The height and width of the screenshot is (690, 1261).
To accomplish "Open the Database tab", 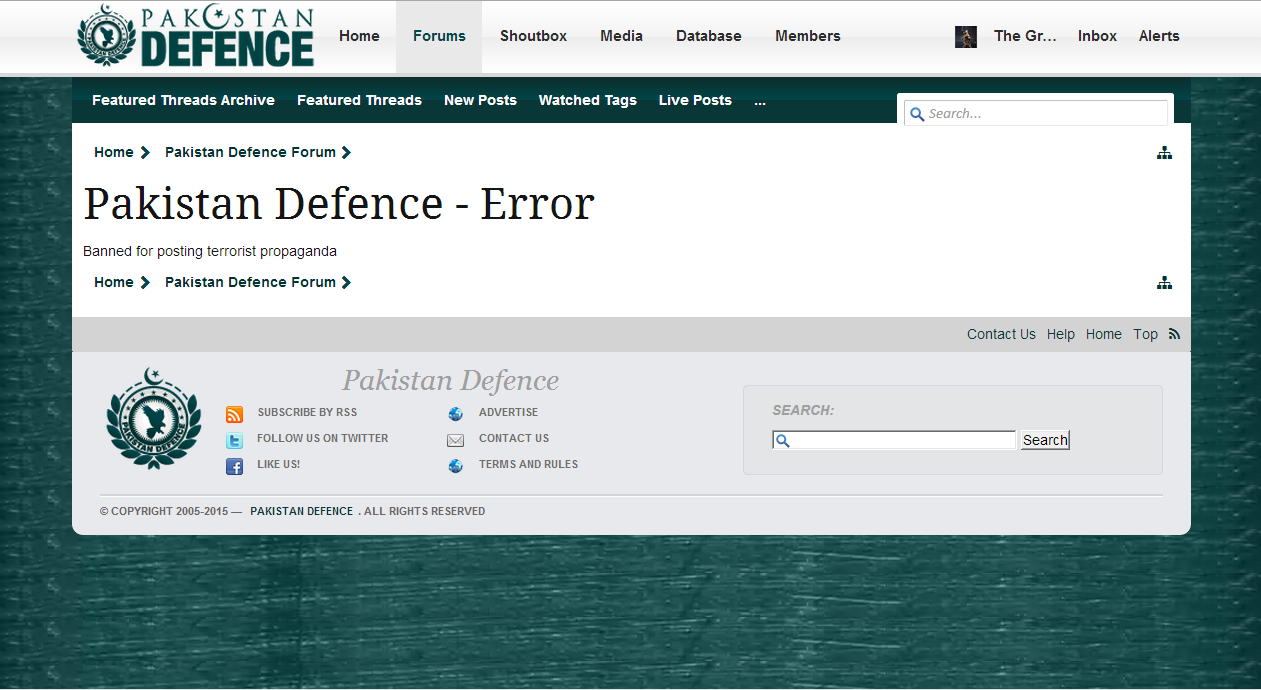I will pyautogui.click(x=709, y=36).
